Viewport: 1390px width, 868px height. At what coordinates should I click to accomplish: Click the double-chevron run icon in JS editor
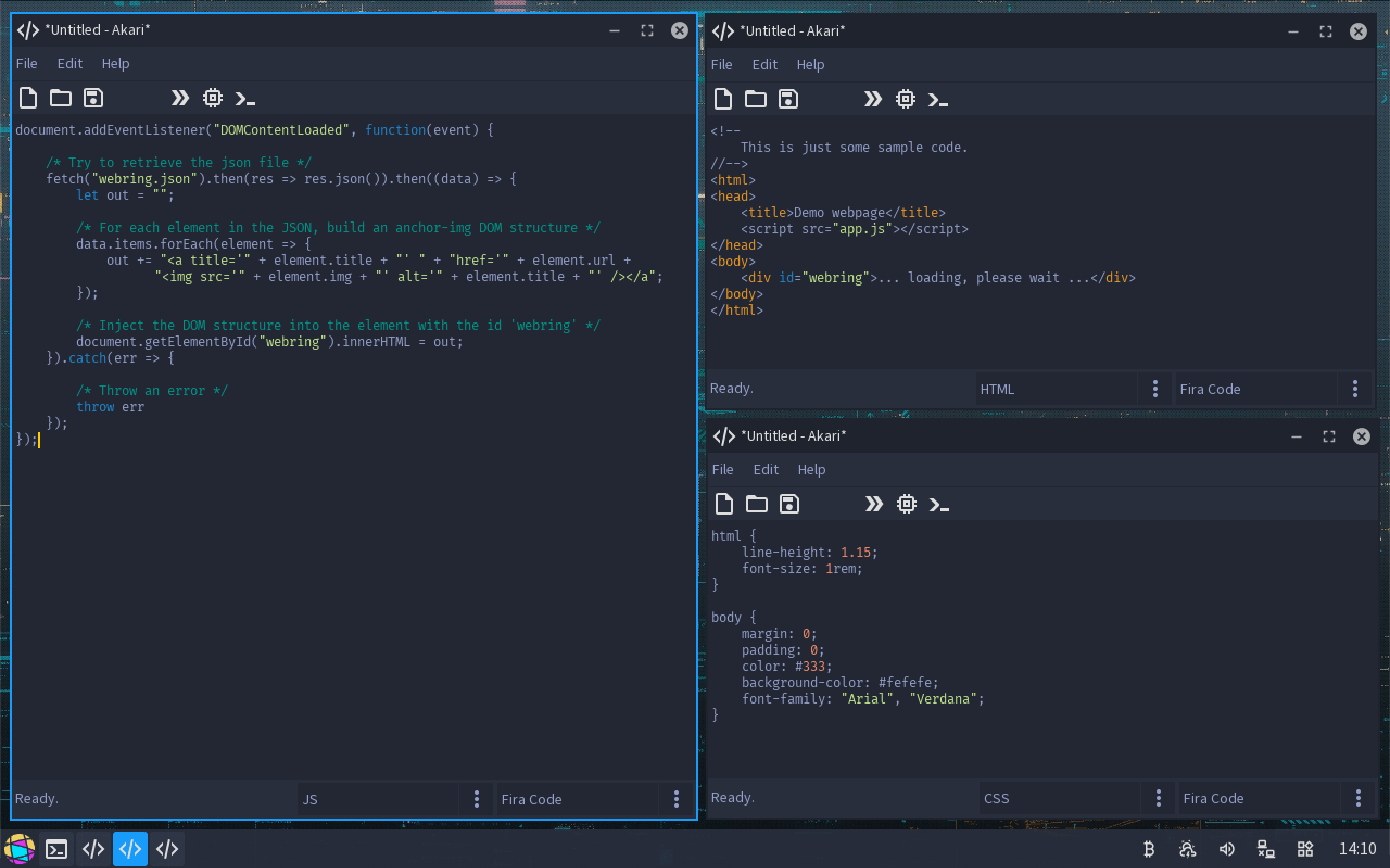click(x=180, y=98)
